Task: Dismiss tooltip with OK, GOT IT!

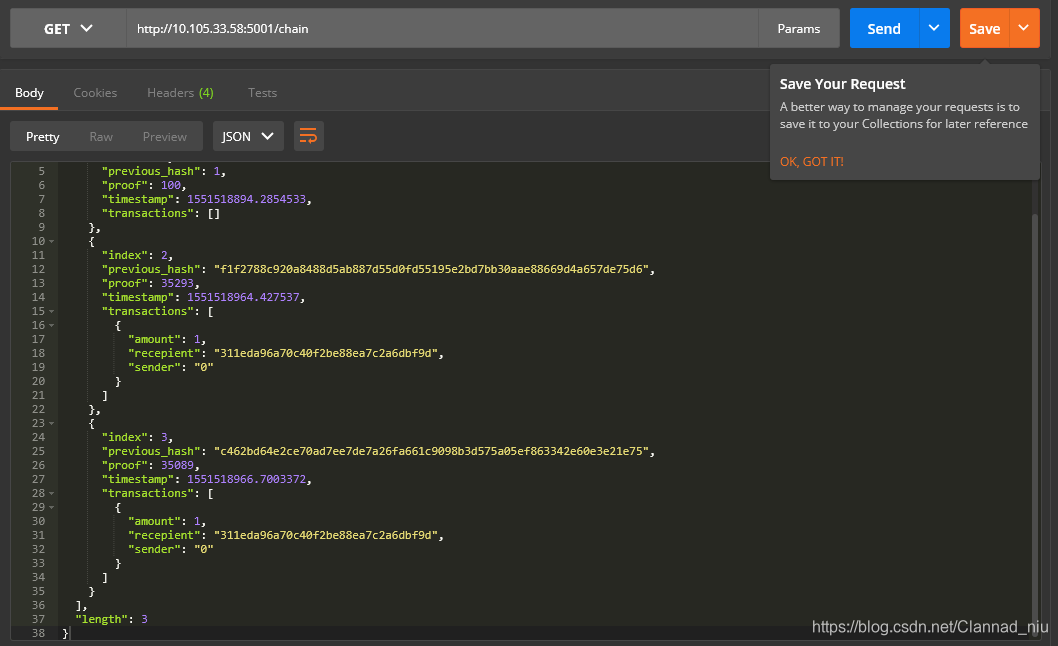Action: tap(812, 162)
